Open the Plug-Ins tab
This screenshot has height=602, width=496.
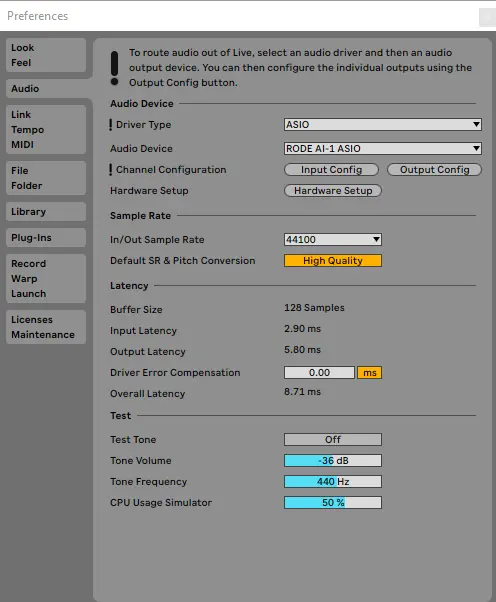click(46, 238)
